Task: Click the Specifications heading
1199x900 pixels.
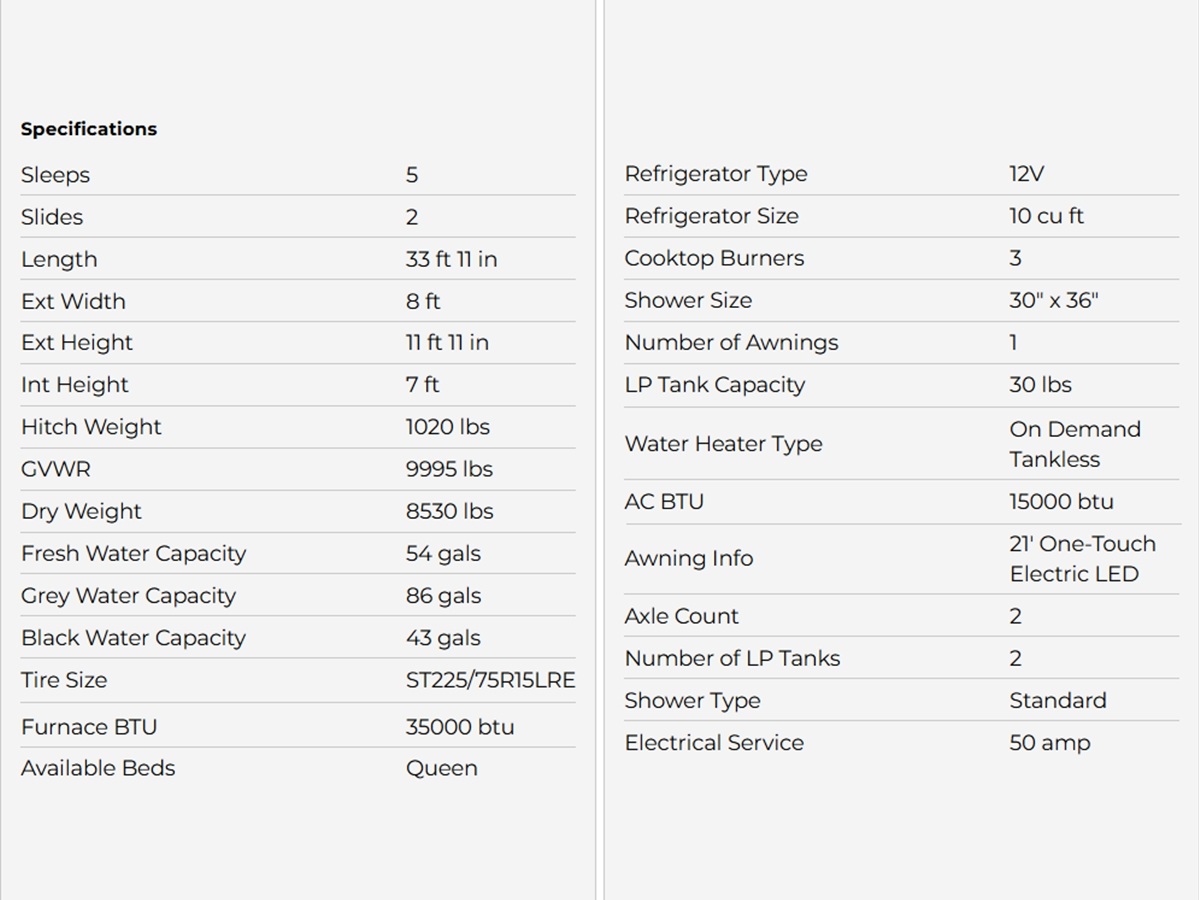Action: coord(89,129)
